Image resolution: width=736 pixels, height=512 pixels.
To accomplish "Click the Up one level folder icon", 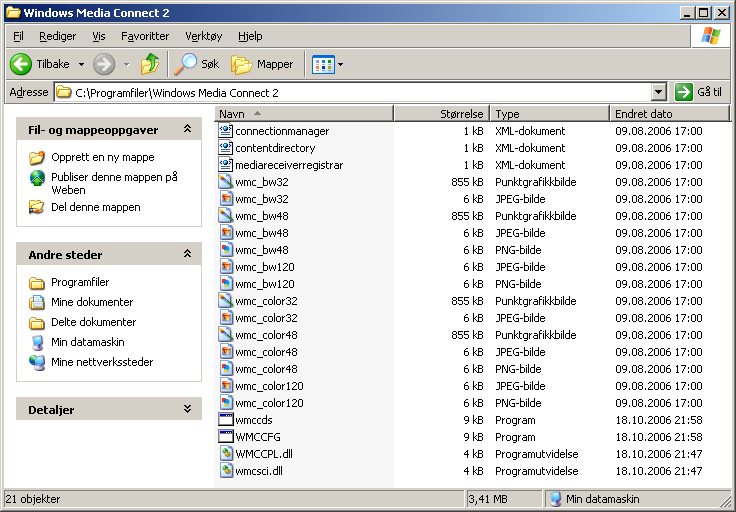I will pyautogui.click(x=150, y=64).
